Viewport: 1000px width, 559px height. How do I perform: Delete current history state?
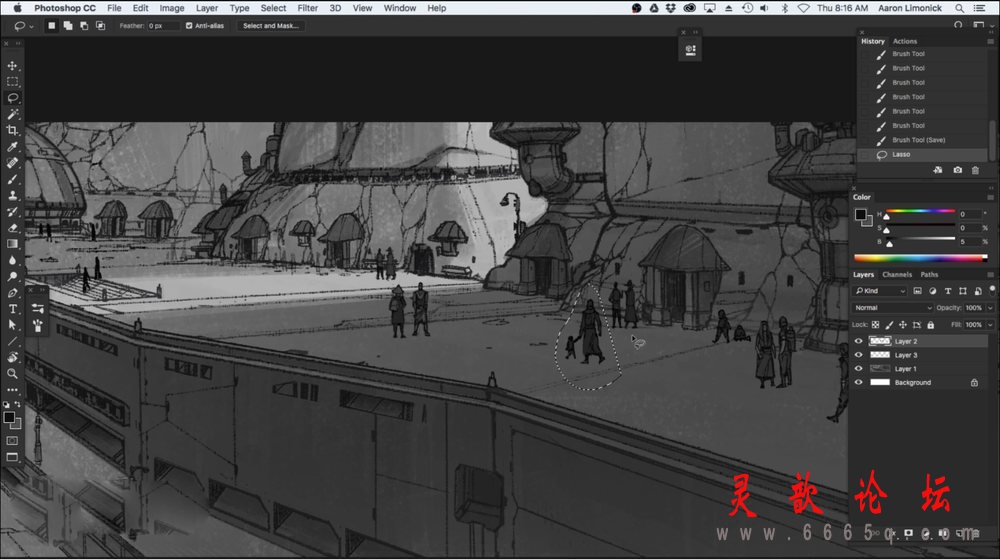975,170
